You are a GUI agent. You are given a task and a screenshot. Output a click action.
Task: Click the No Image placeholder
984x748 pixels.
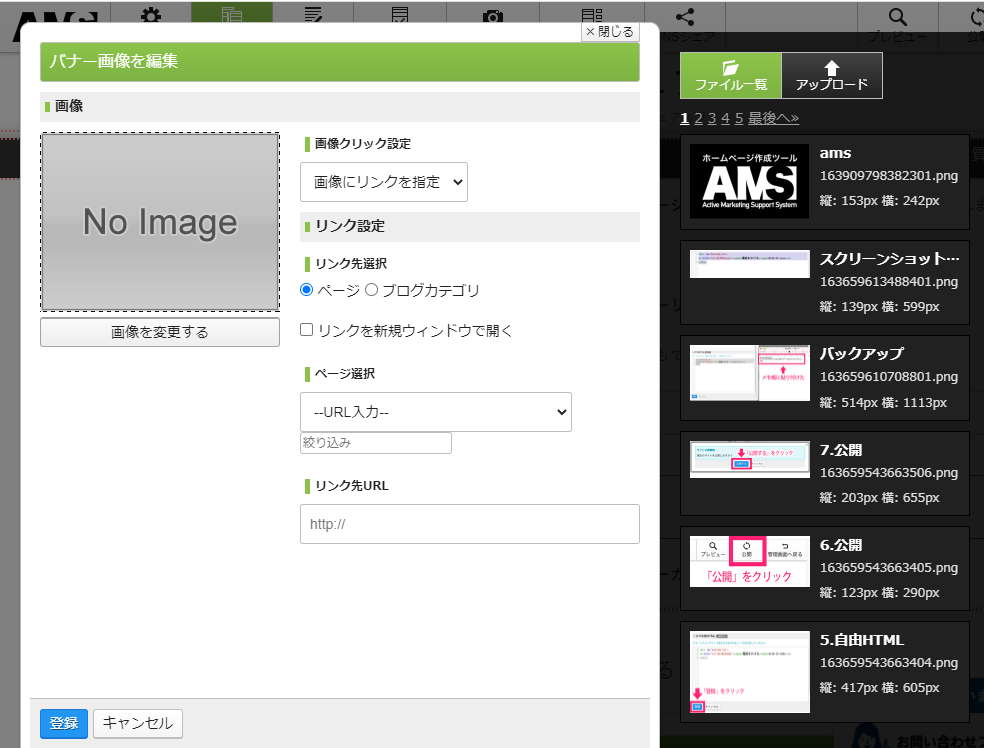tap(160, 222)
